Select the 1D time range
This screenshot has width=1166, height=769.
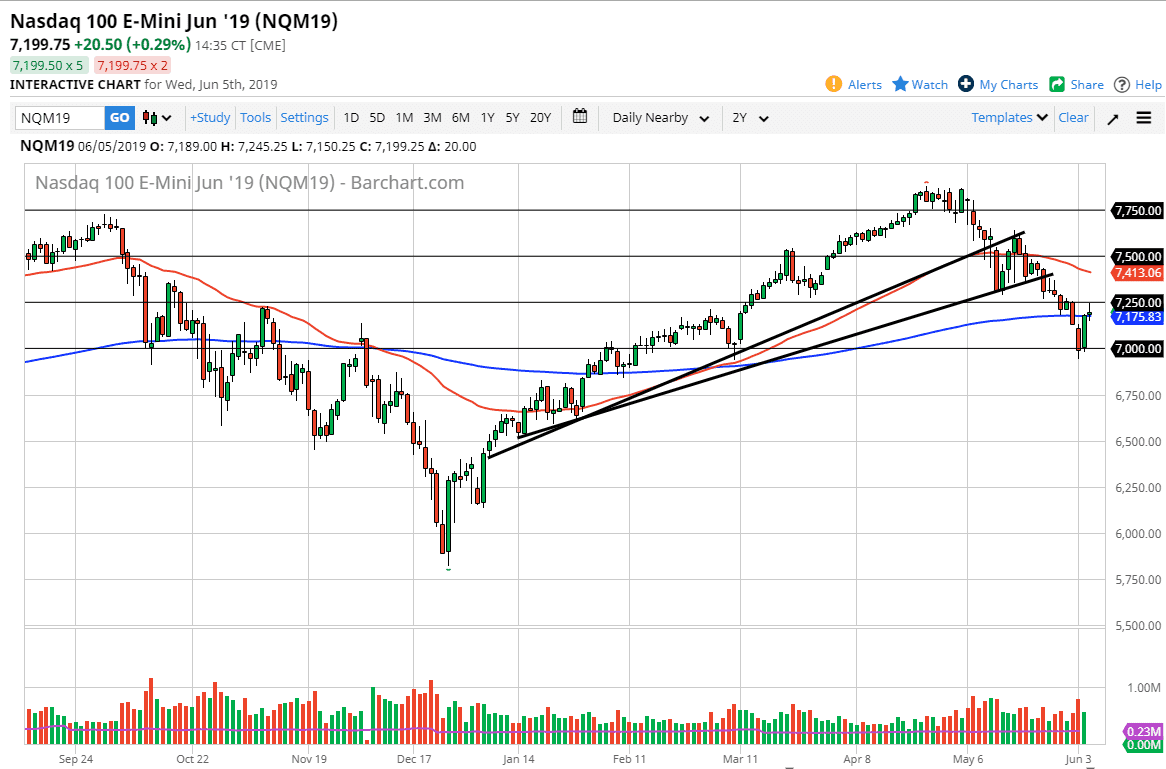click(351, 117)
